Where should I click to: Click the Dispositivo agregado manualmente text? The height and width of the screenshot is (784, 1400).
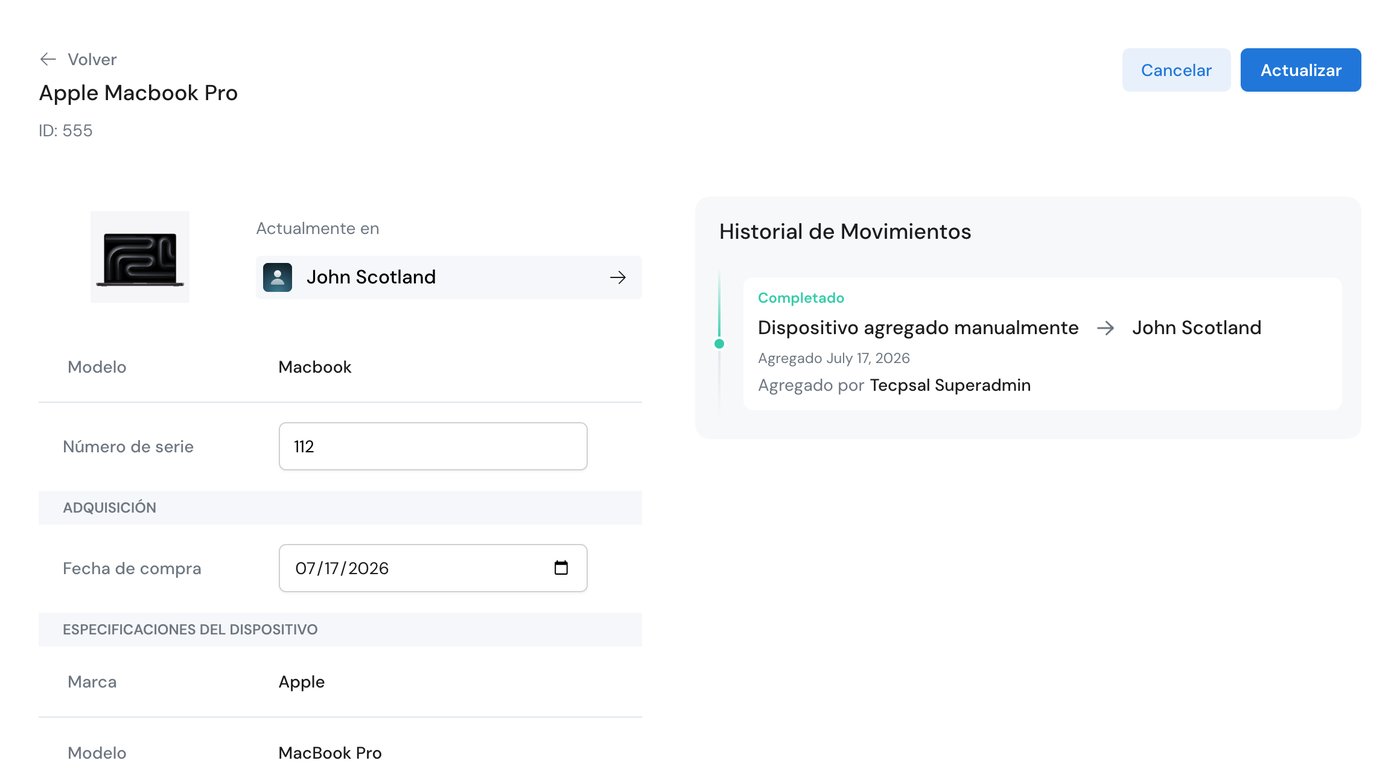(918, 328)
